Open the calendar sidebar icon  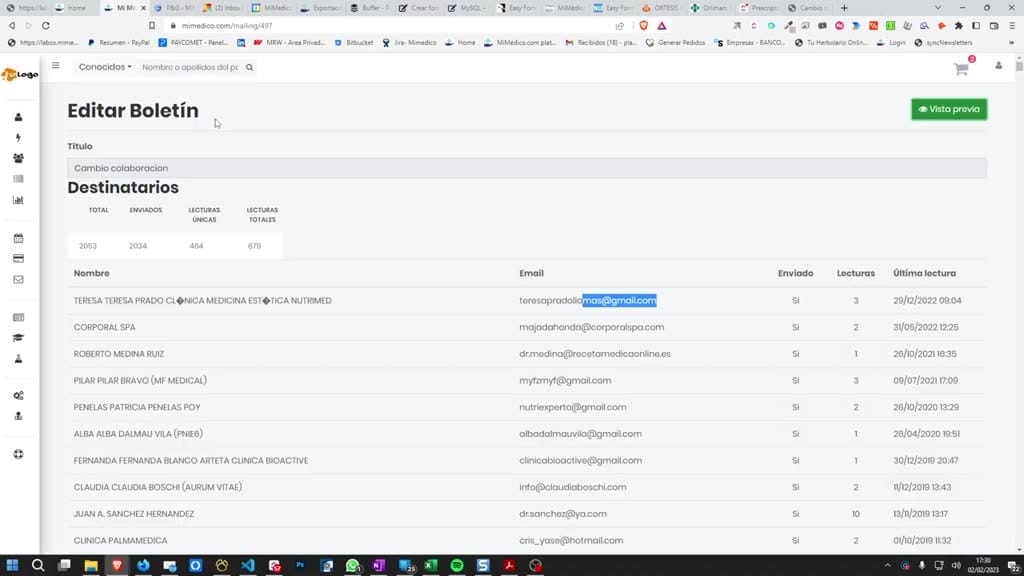click(18, 238)
